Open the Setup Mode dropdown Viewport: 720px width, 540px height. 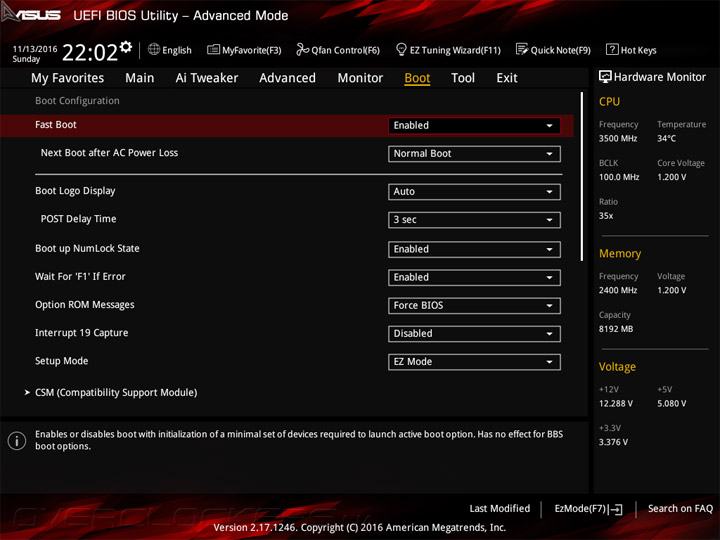click(x=474, y=362)
